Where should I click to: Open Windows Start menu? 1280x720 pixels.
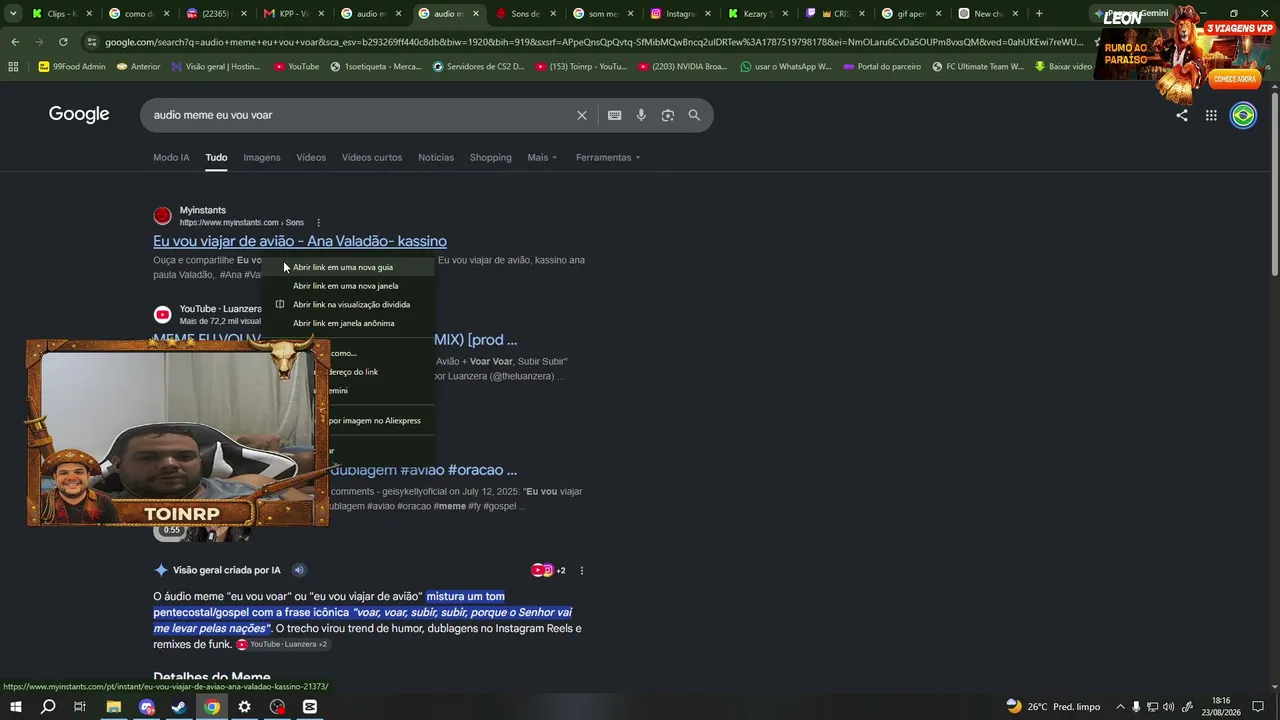[16, 707]
